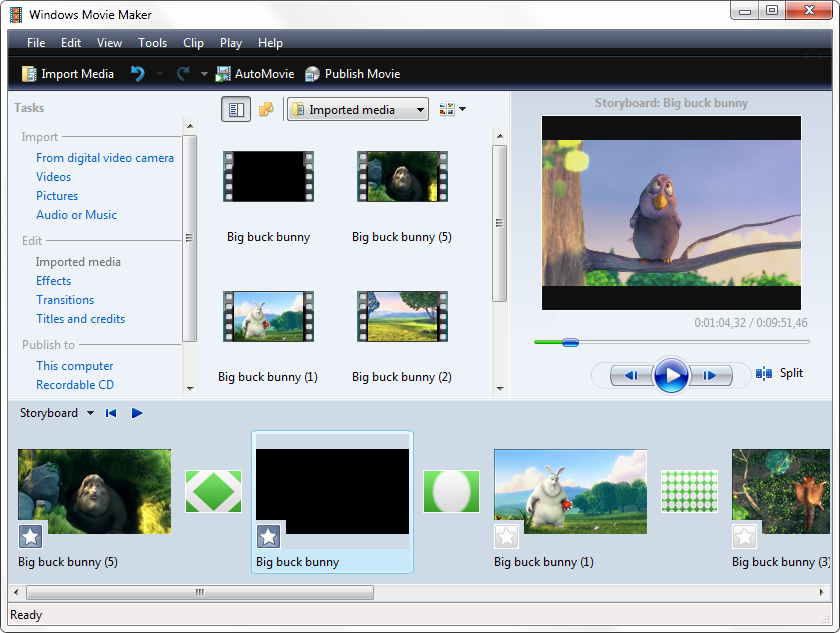Step to the next frame button

[x=710, y=375]
